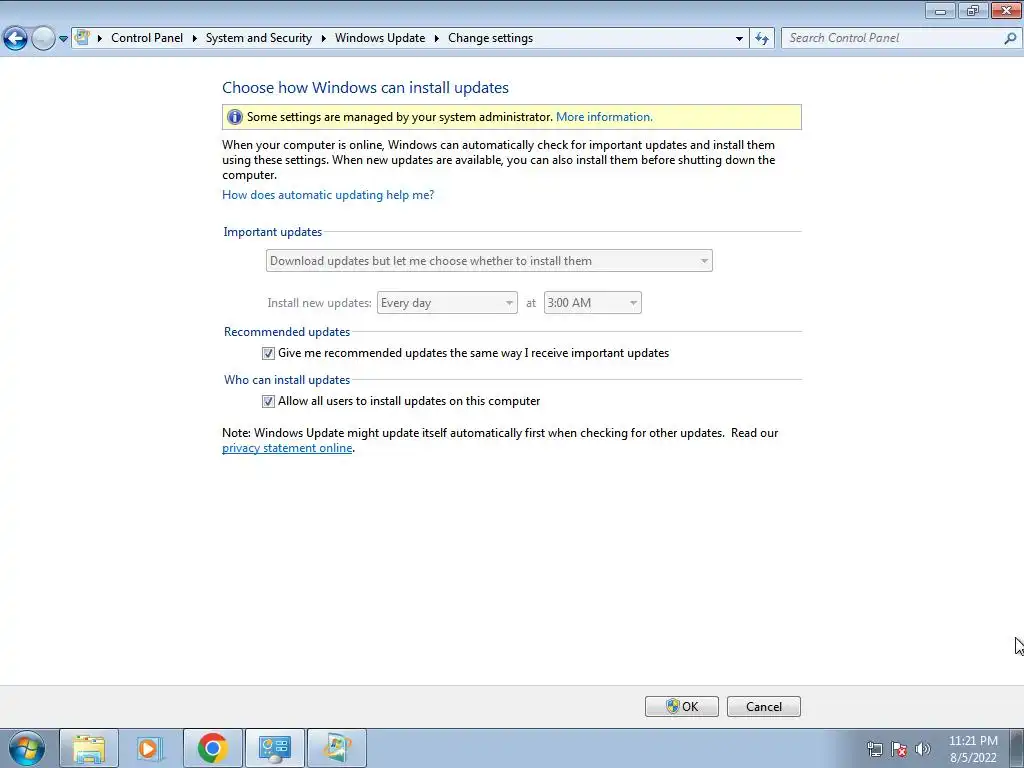1024x768 pixels.
Task: Click the network tray icon
Action: [874, 749]
